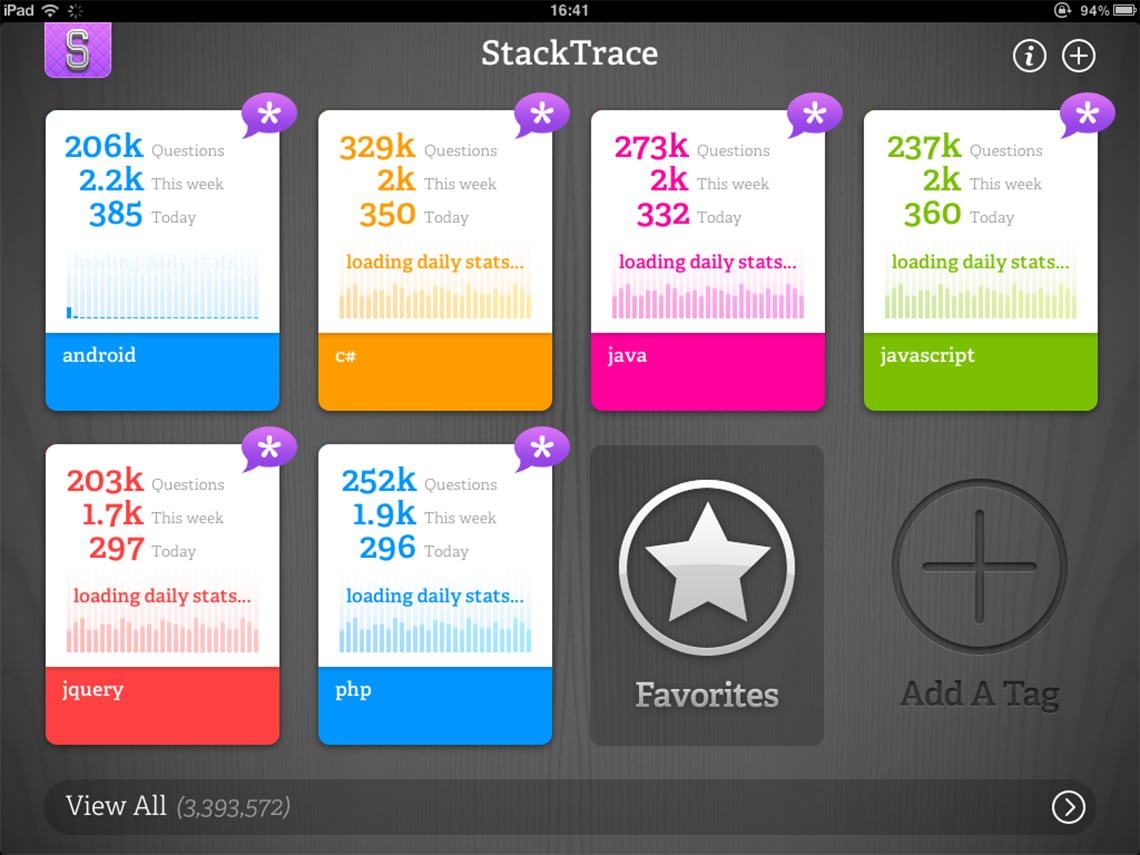Open the info icon in header
1140x855 pixels.
[x=1029, y=56]
